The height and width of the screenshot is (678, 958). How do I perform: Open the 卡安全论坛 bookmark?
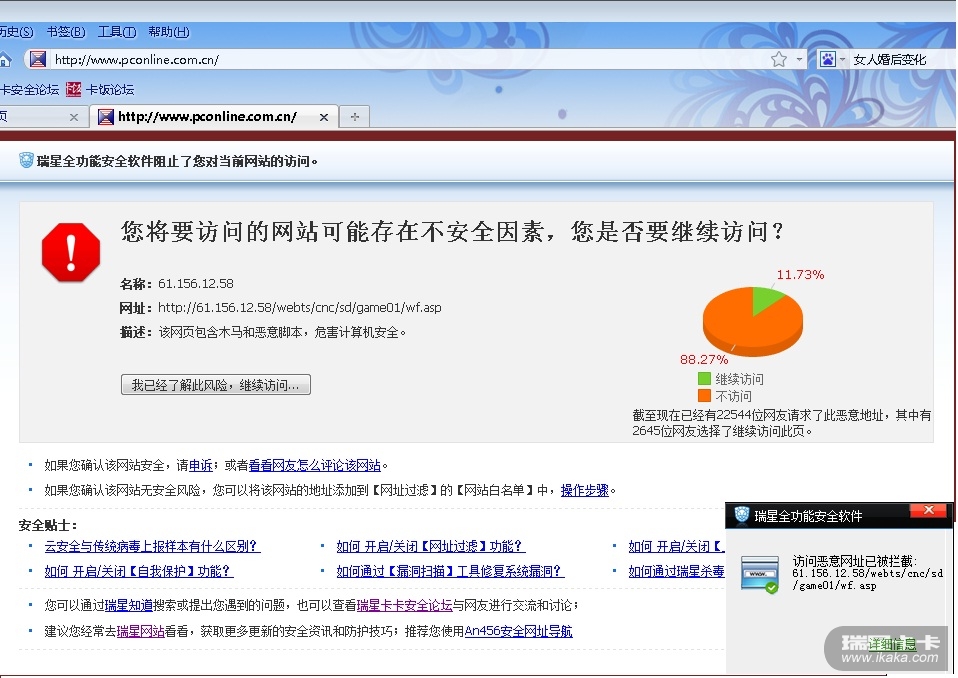[x=29, y=90]
